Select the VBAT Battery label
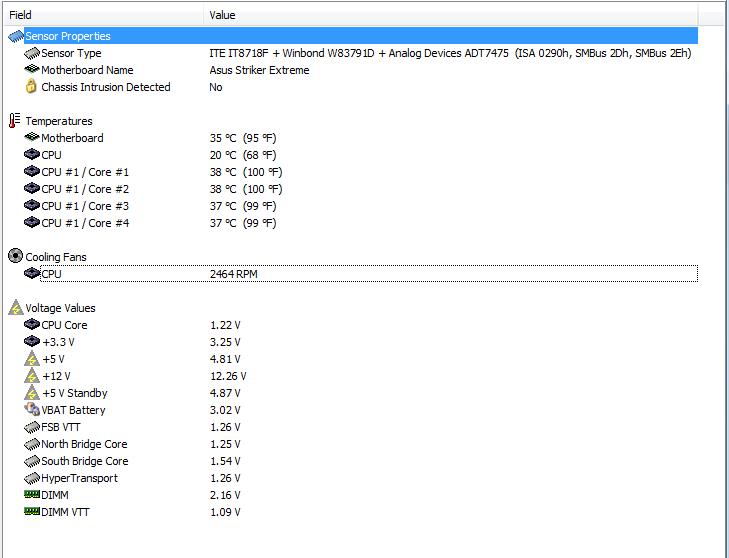Viewport: 729px width, 558px height. click(x=73, y=410)
